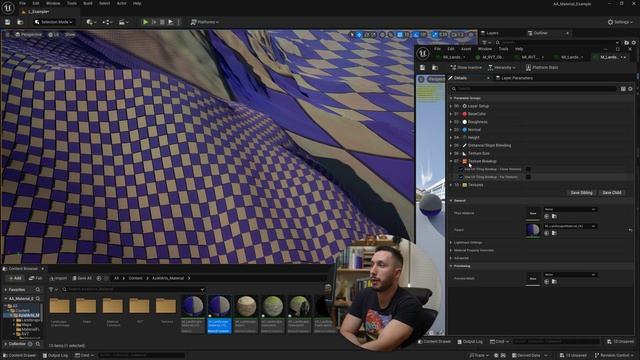Click Save All in Content Browser
640x360 pixels.
point(82,278)
